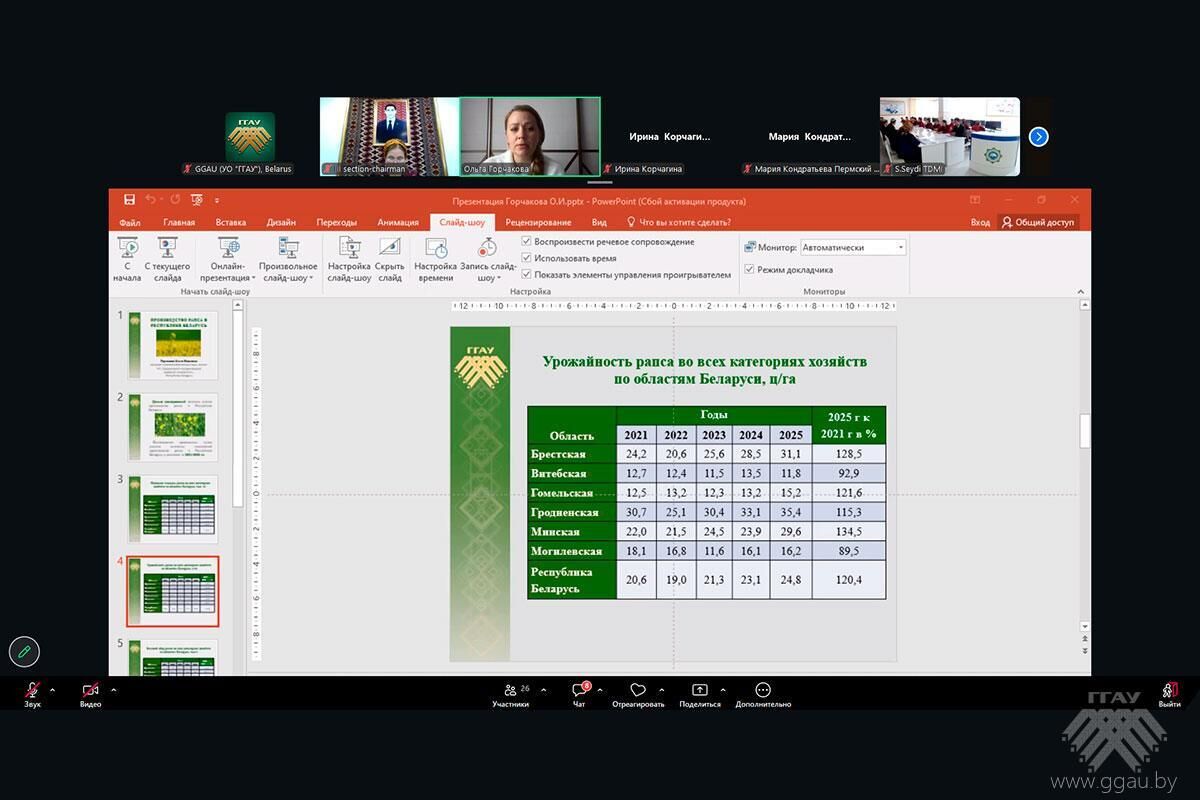Viewport: 1200px width, 800px height.
Task: Switch to the 'Дизайн' ribbon tab
Action: 281,222
